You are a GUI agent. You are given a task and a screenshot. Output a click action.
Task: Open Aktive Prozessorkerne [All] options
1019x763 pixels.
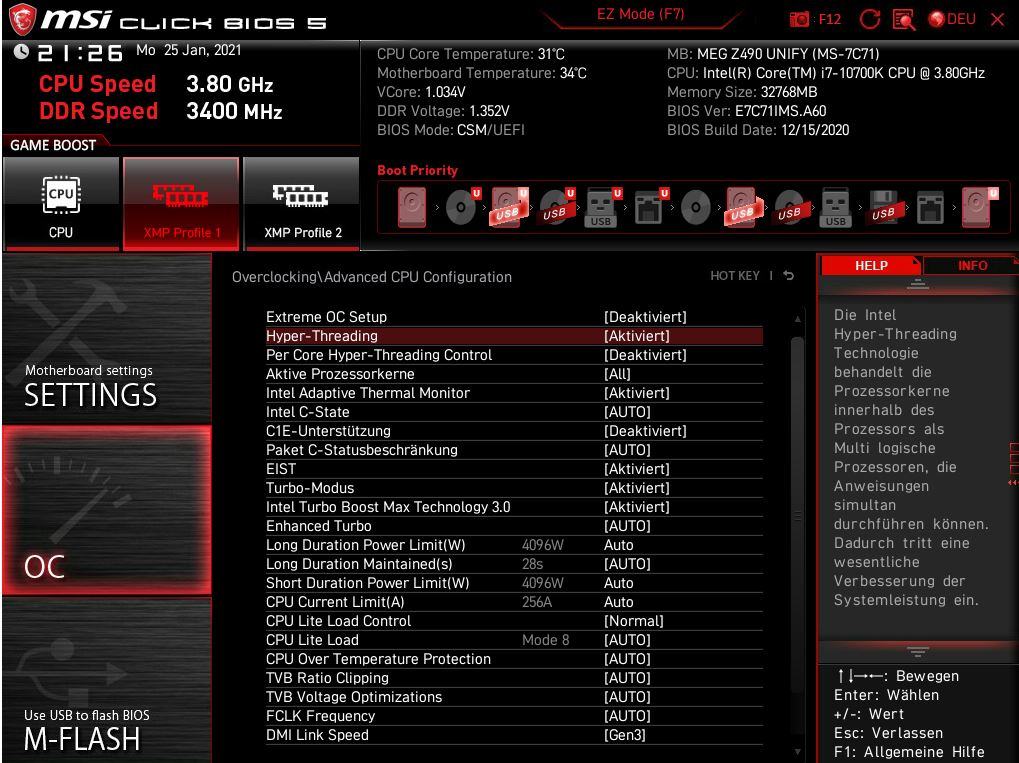[513, 374]
